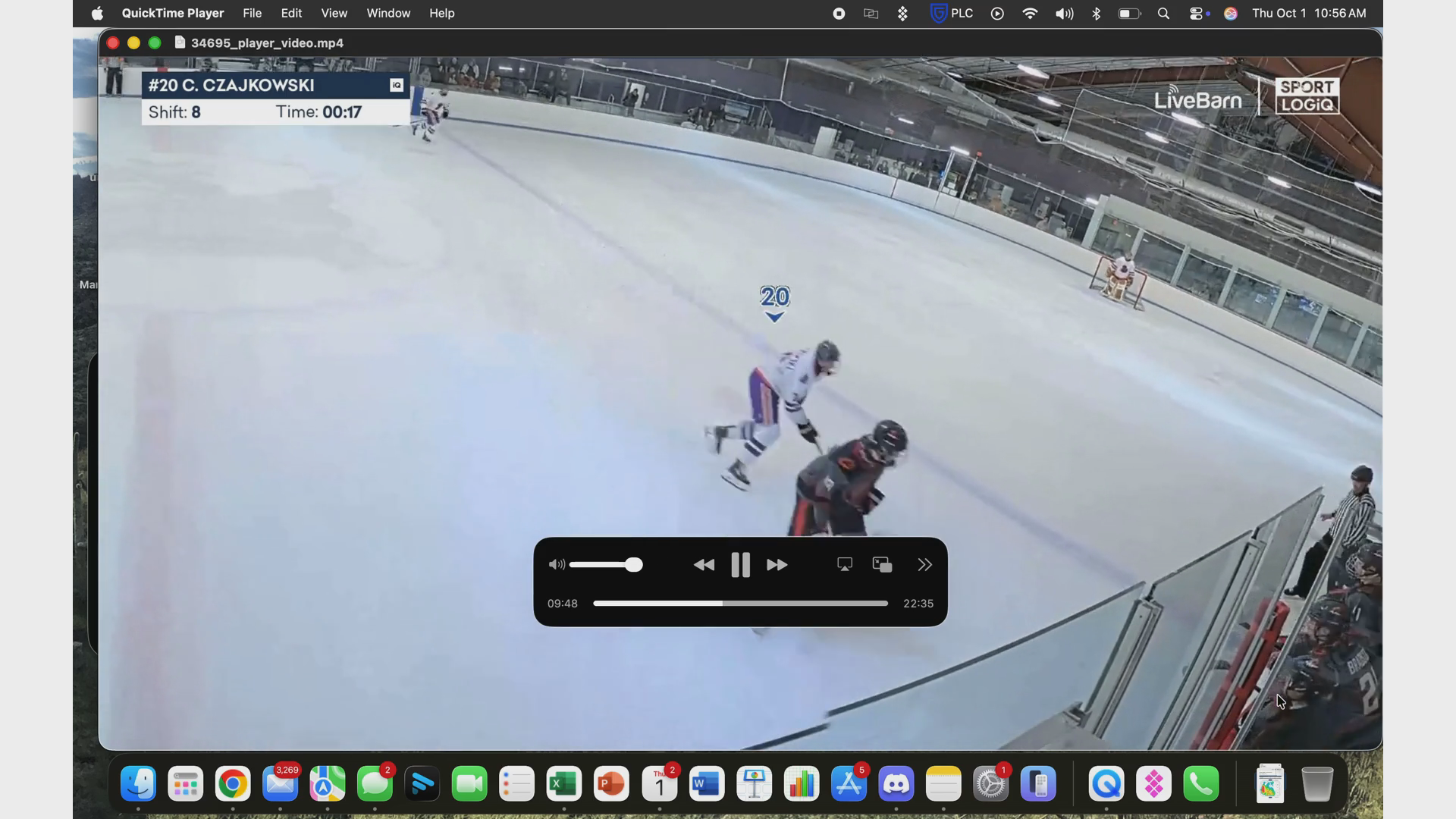Click the elapsed time 09:48
The height and width of the screenshot is (819, 1456).
click(x=563, y=604)
